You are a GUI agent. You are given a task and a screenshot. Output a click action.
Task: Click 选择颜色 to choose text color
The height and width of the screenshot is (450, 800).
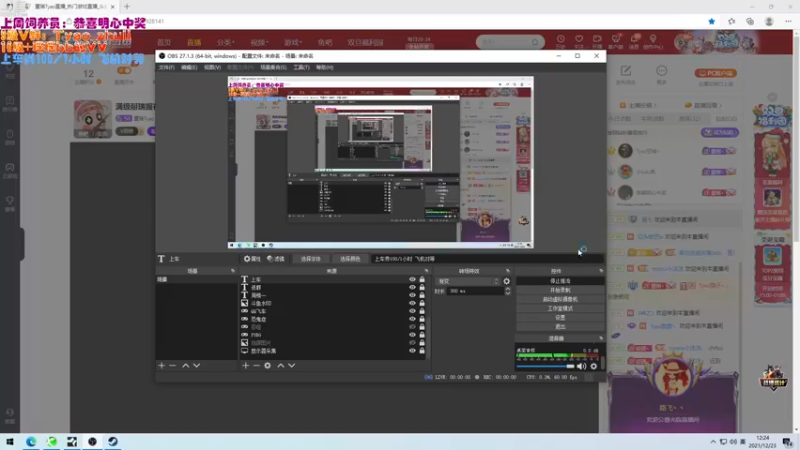coord(350,259)
